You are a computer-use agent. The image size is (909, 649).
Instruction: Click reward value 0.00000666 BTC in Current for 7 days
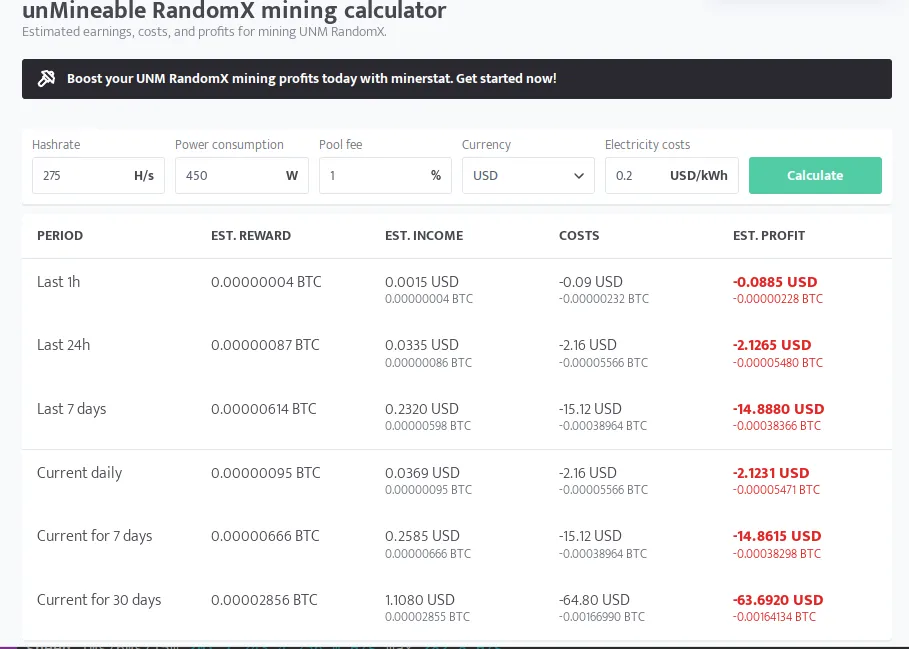(265, 536)
